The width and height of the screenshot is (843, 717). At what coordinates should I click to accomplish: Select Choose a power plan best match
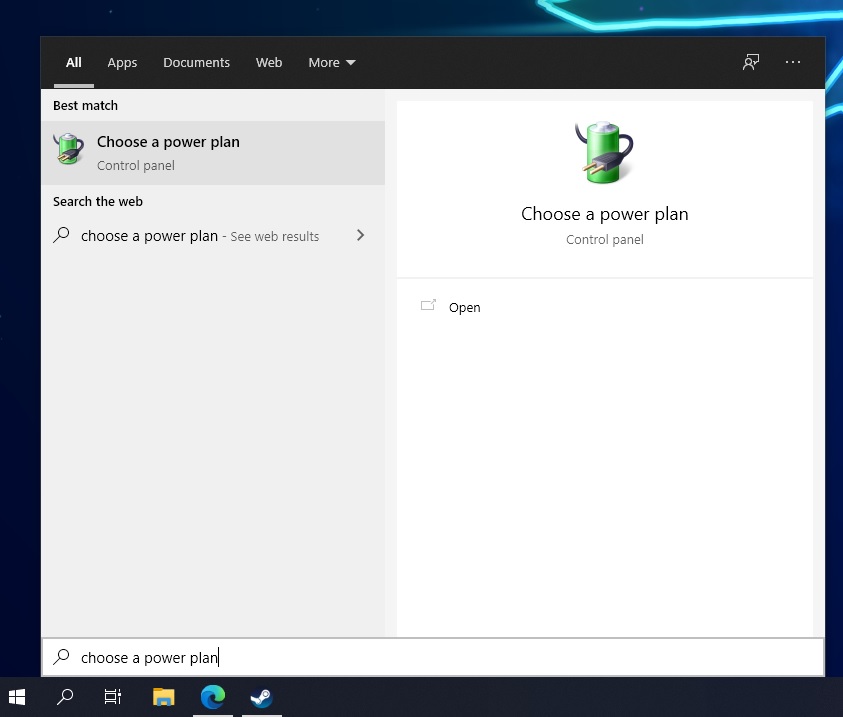(x=213, y=153)
